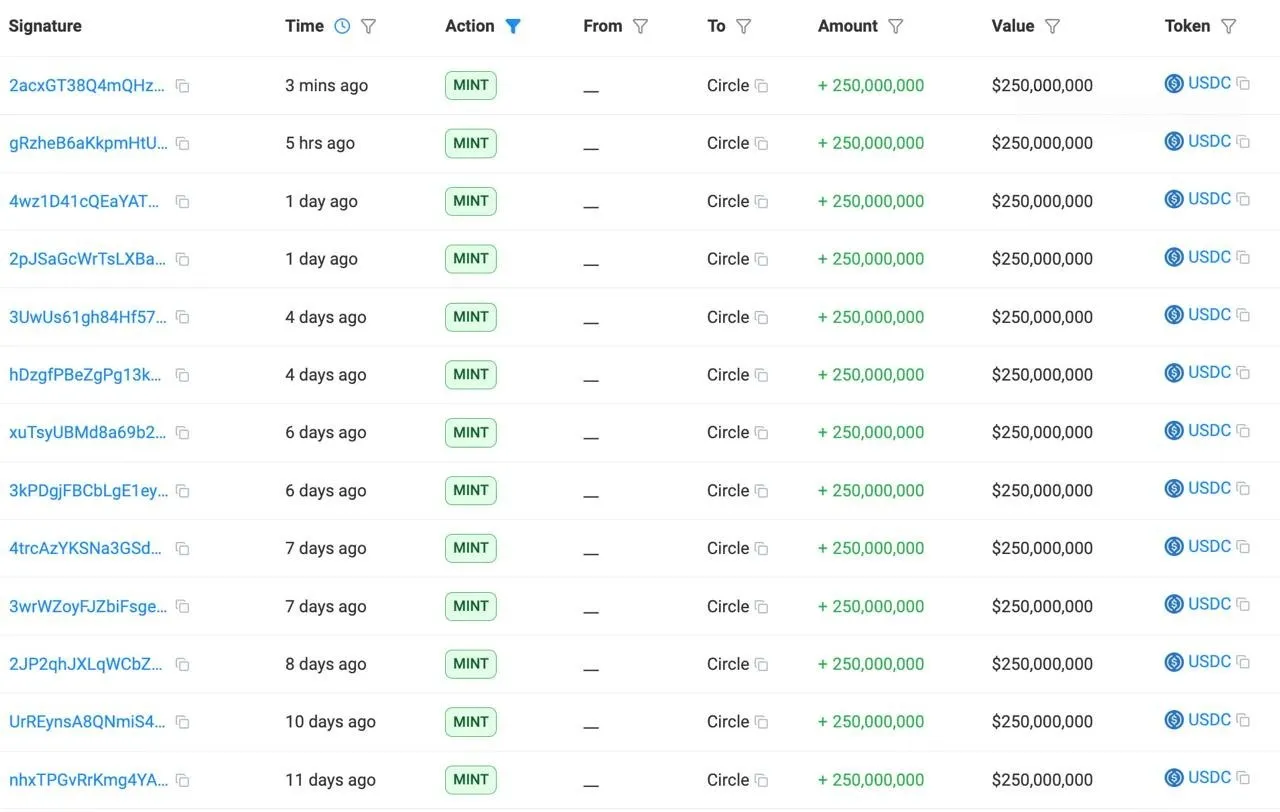Copy signature 2acxGT38Q4mQHz using copy icon
This screenshot has height=812, width=1280.
click(182, 86)
